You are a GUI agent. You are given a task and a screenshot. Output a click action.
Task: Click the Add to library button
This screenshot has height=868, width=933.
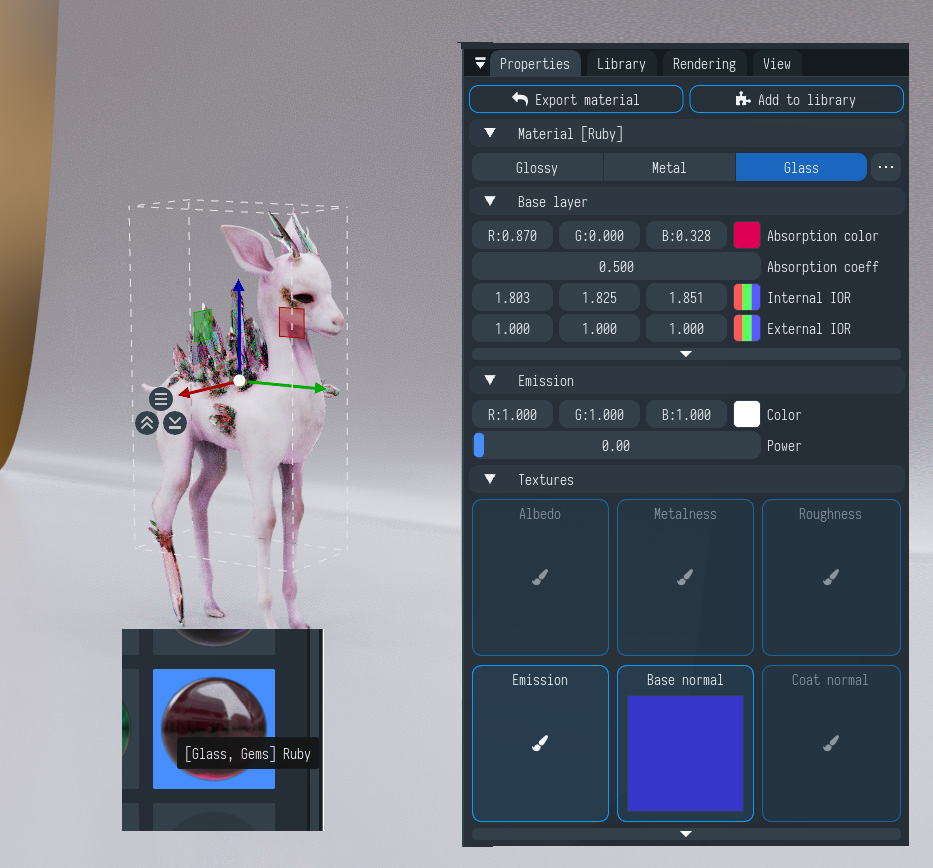pos(796,100)
